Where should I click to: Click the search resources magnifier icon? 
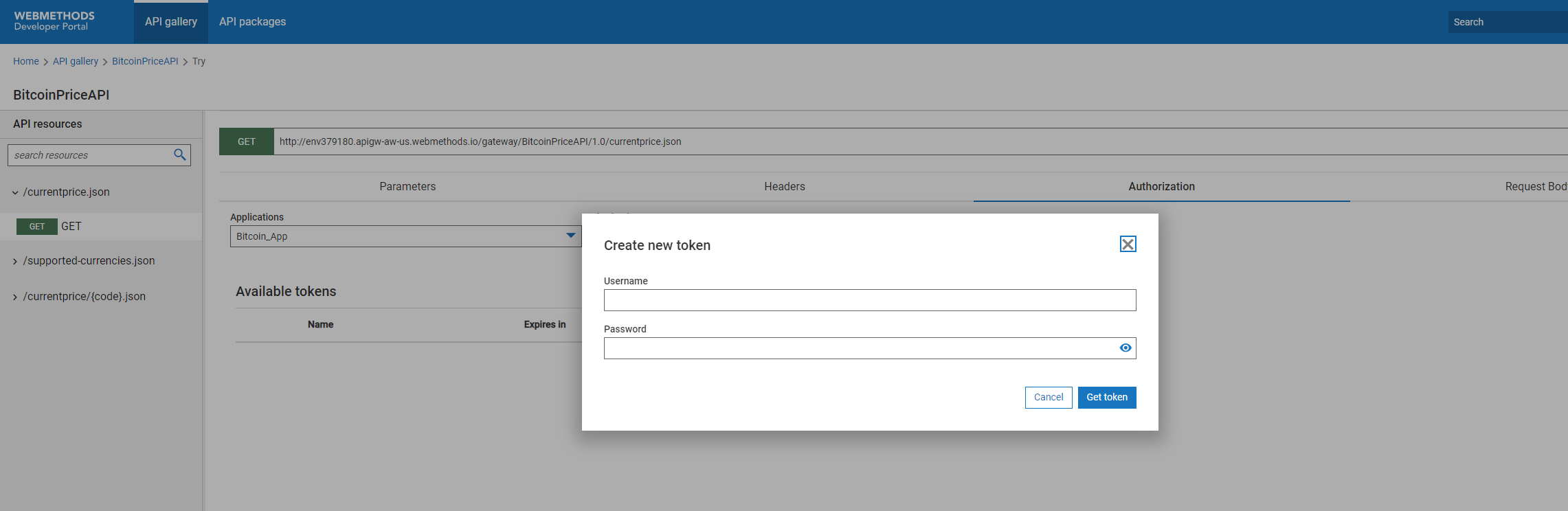[x=180, y=155]
